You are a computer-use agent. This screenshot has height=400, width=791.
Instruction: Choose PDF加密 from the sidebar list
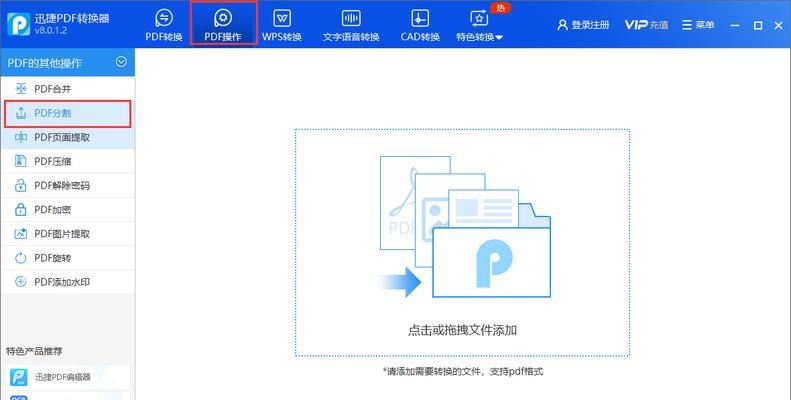tap(68, 210)
